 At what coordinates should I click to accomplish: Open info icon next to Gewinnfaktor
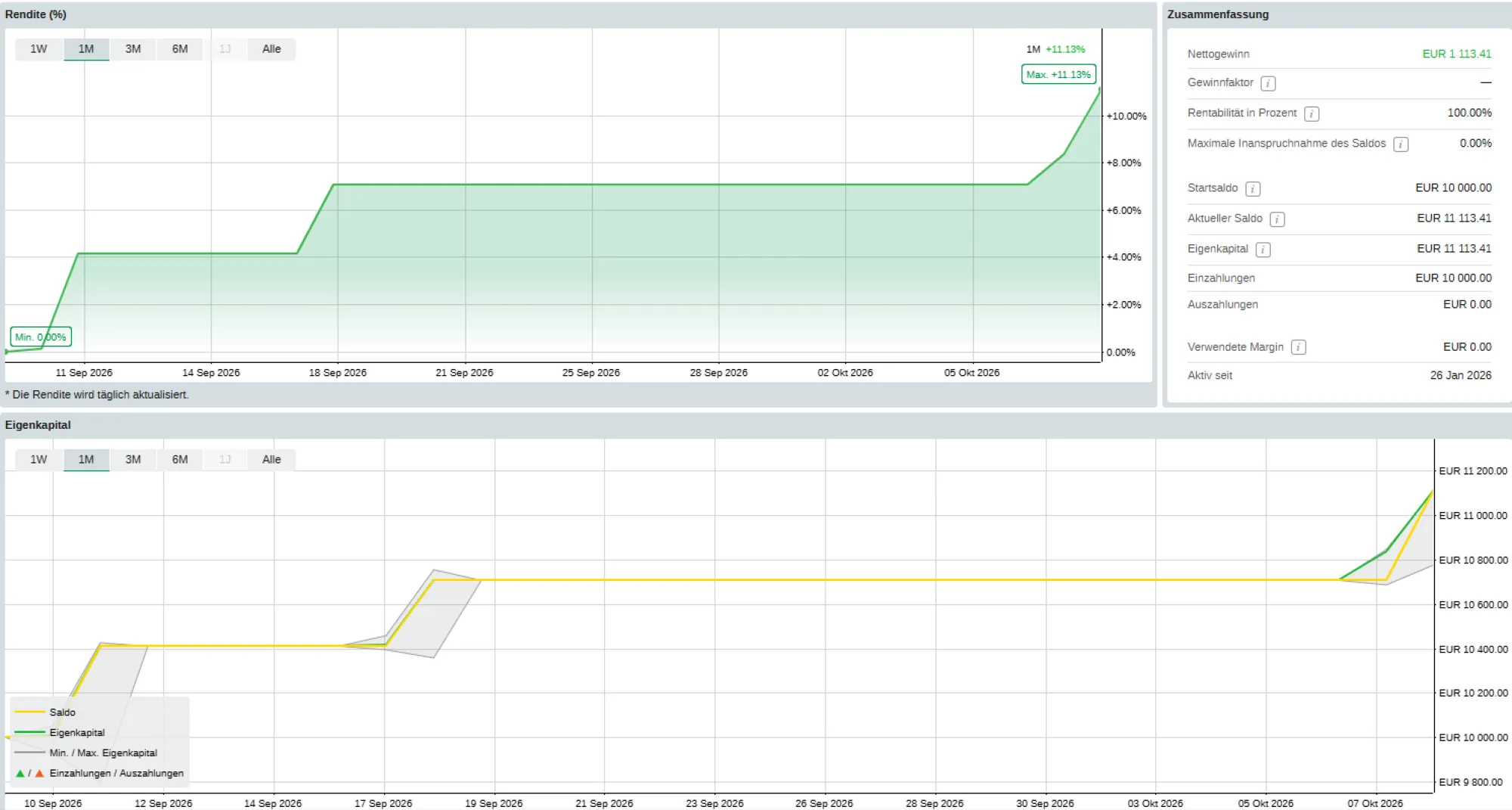point(1268,83)
